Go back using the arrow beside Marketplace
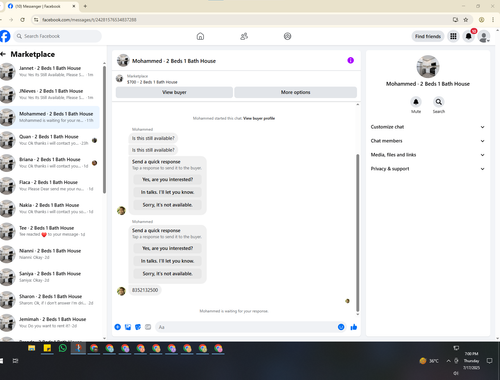Viewport: 500px width, 380px height. [3, 54]
